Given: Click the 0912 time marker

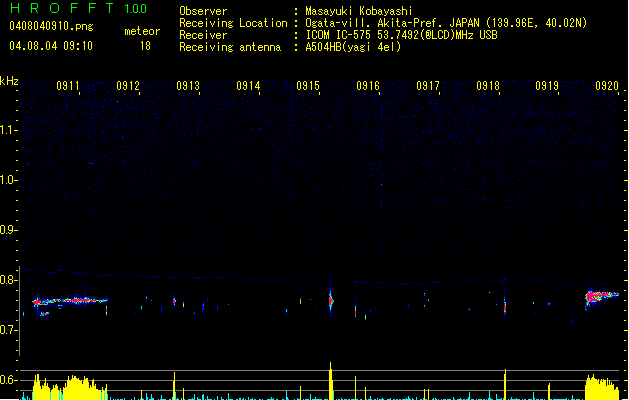Looking at the screenshot, I should click(x=128, y=86).
